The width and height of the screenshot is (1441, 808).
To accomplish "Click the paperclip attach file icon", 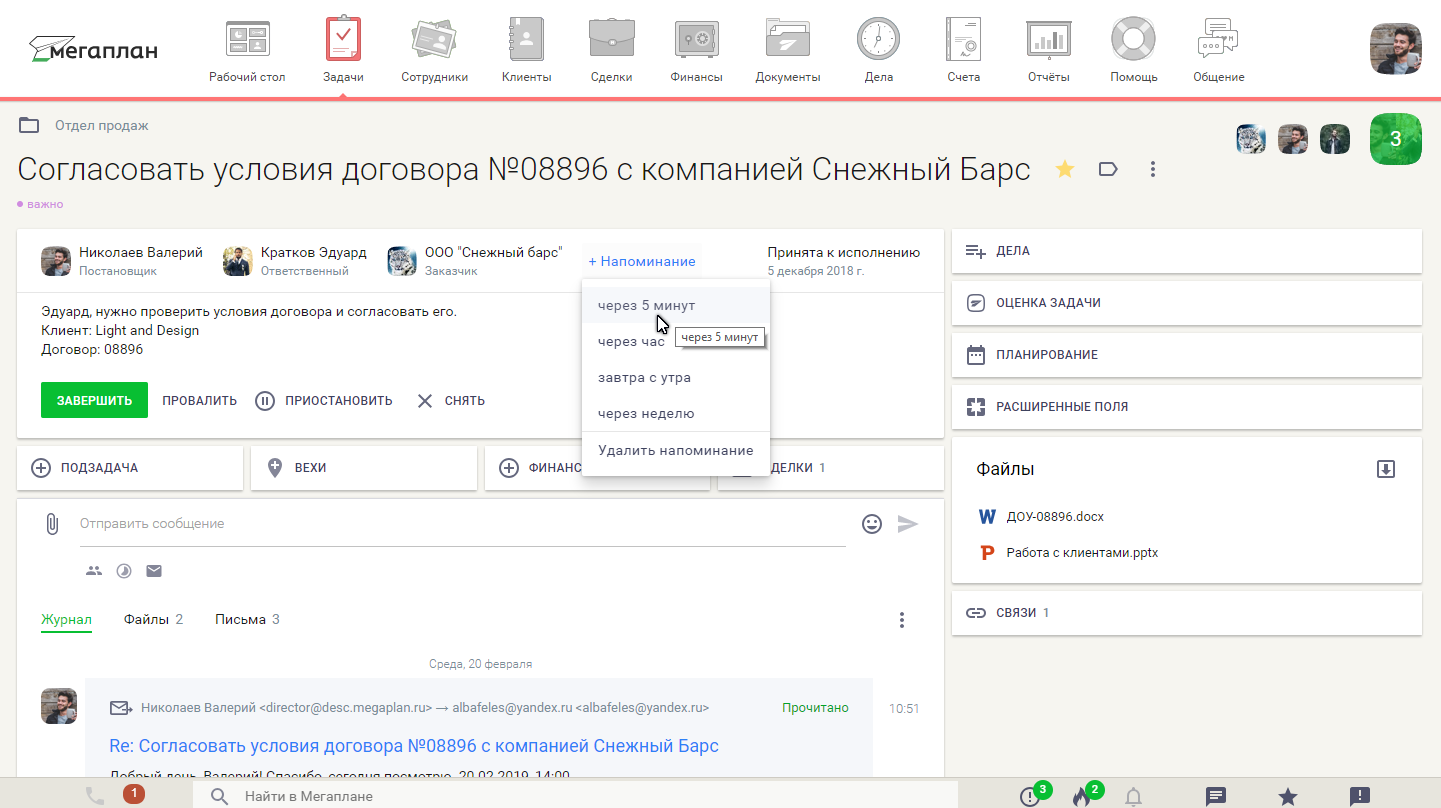I will [x=52, y=524].
